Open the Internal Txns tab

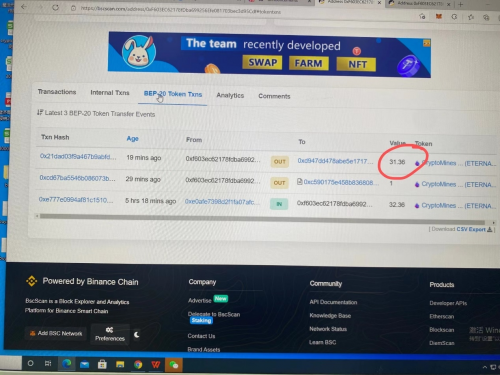click(x=110, y=93)
